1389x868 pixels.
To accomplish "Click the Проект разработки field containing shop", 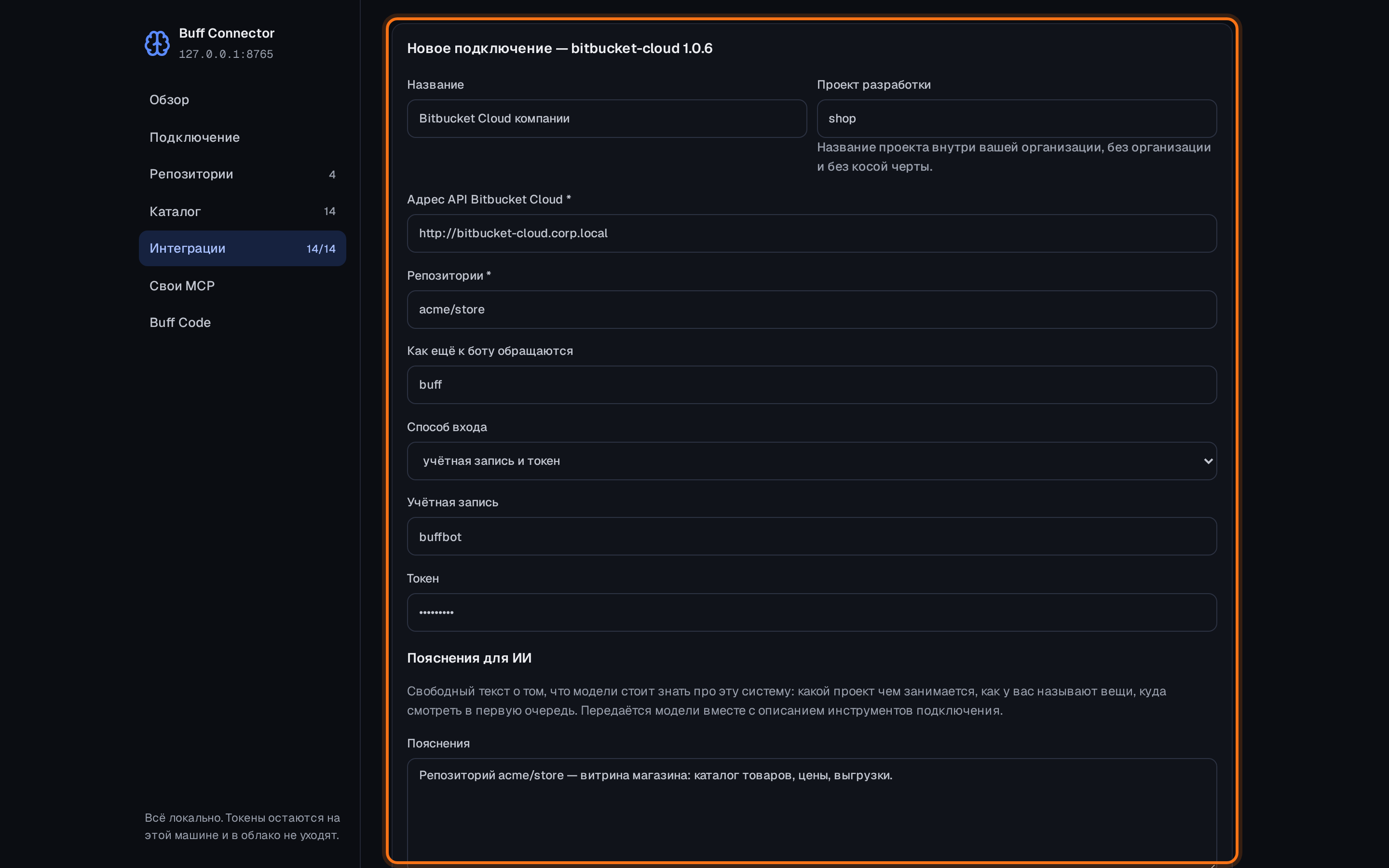I will (1017, 119).
